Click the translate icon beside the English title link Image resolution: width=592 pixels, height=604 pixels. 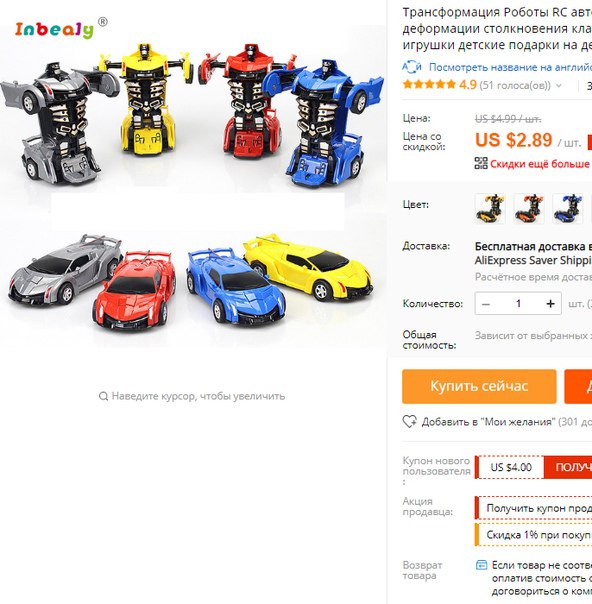click(412, 67)
